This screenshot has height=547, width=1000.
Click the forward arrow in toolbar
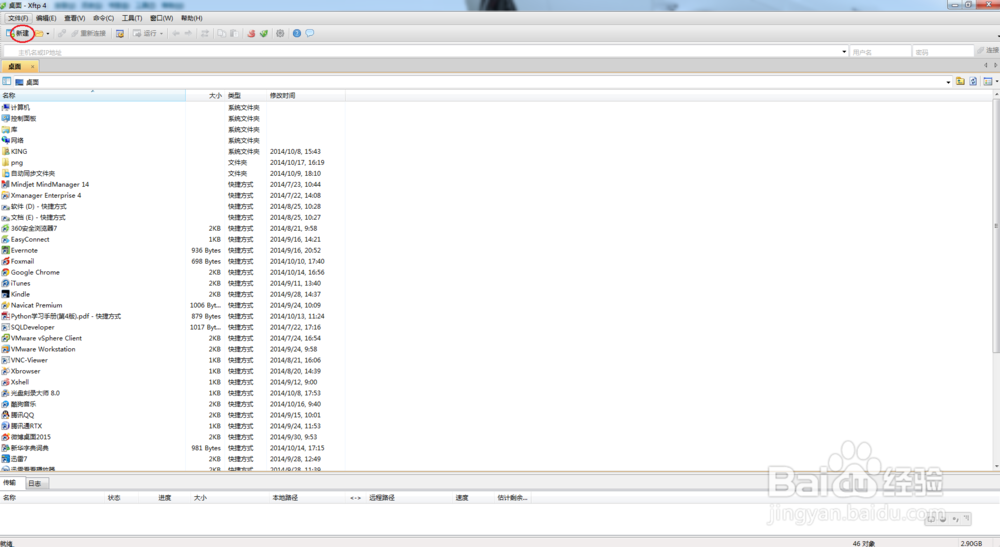(188, 33)
